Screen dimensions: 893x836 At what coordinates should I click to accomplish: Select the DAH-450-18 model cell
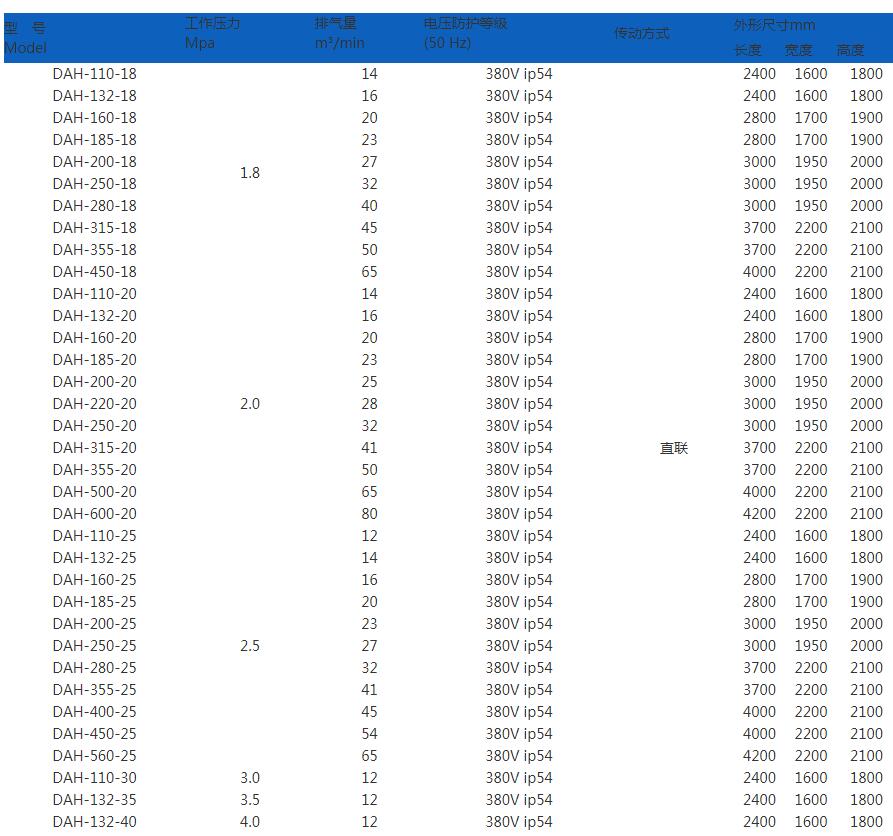point(95,272)
